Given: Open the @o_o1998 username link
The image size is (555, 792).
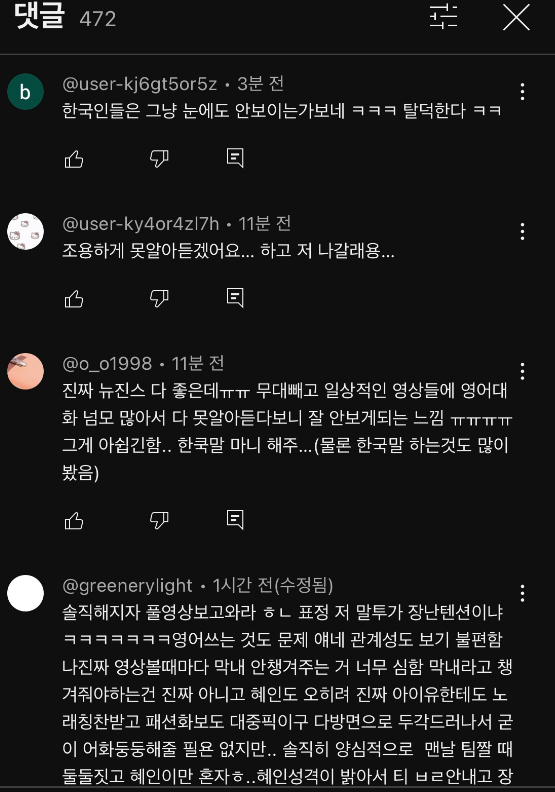Looking at the screenshot, I should [107, 364].
